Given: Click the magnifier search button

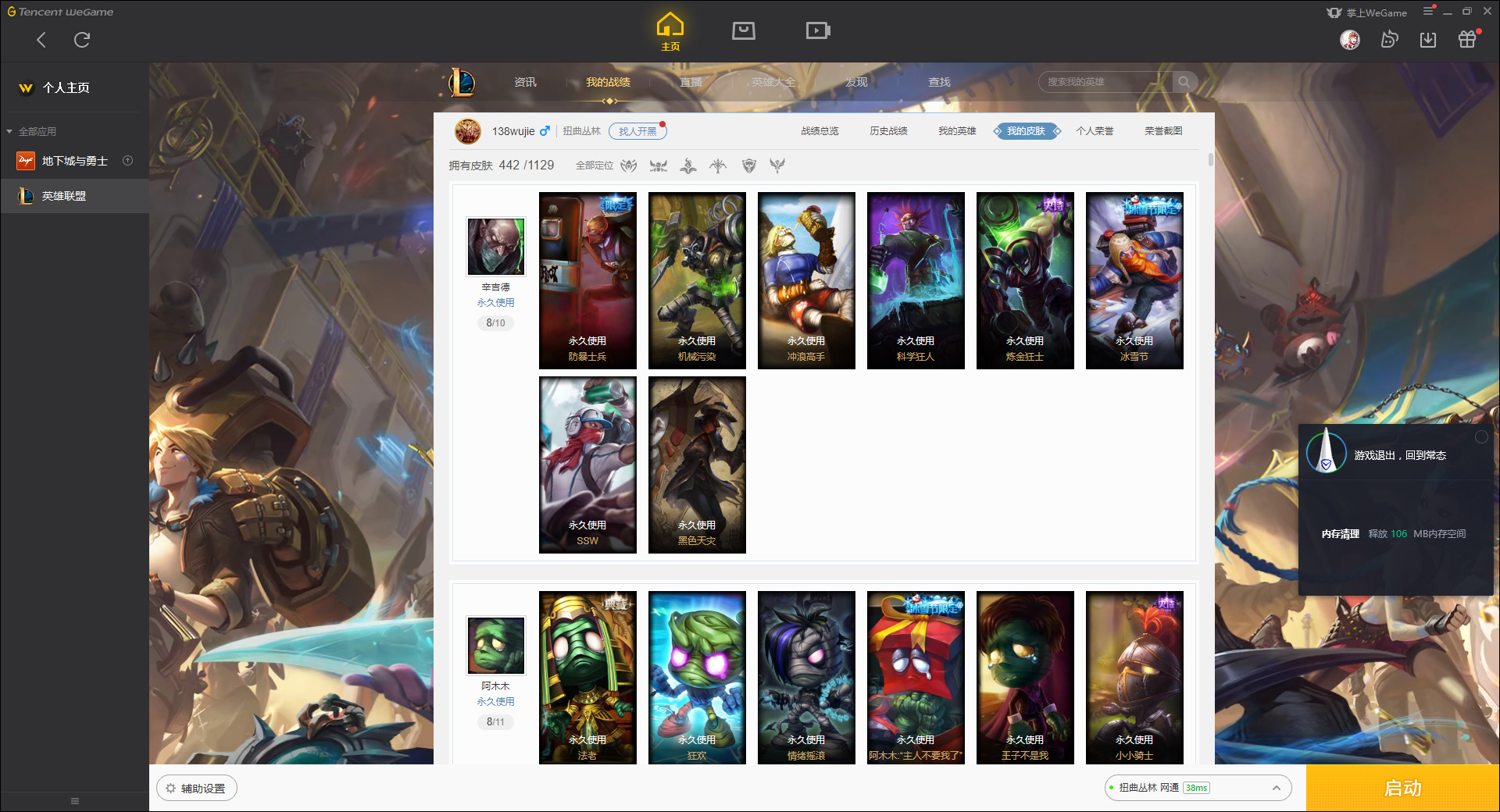Looking at the screenshot, I should point(1184,82).
